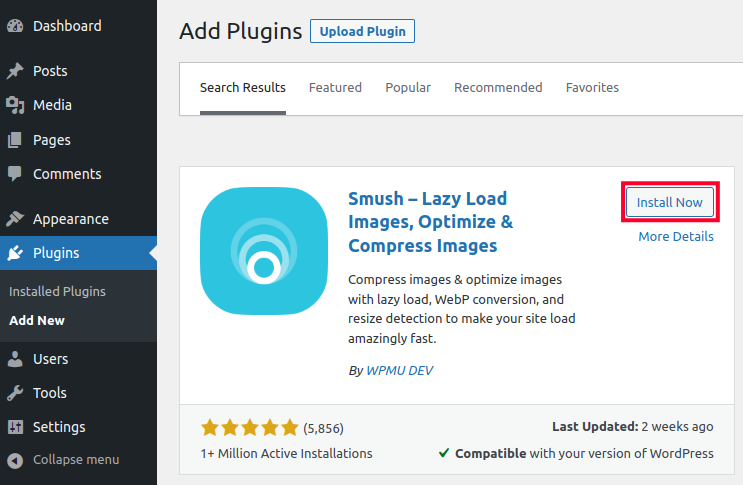Click the Tools wrench icon

[x=15, y=393]
